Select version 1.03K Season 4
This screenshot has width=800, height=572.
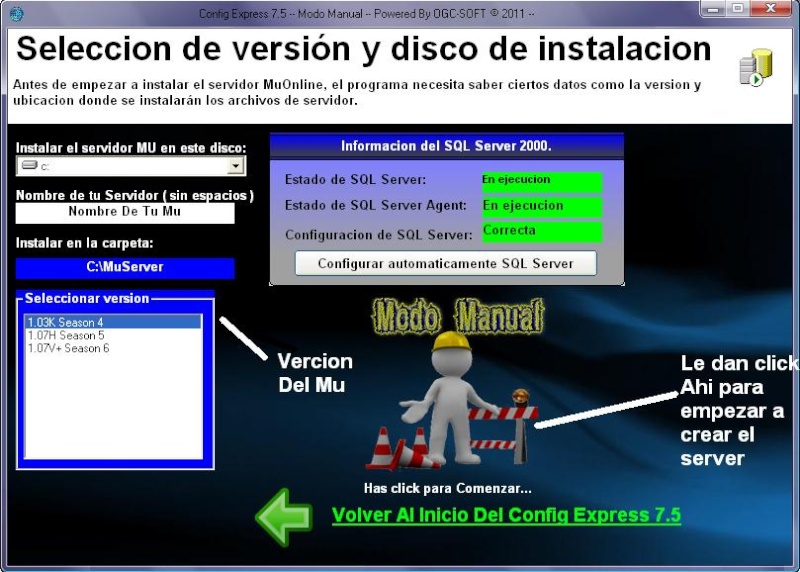click(113, 322)
